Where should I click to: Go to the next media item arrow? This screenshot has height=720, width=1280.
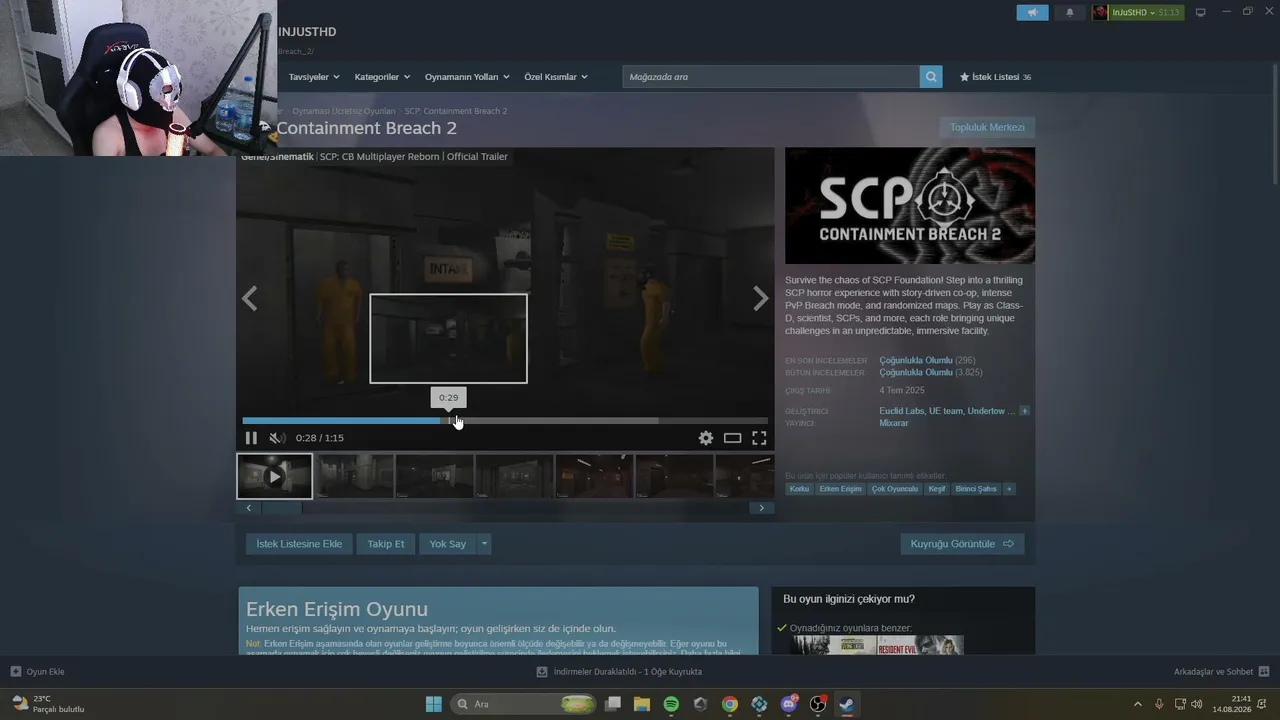click(761, 298)
